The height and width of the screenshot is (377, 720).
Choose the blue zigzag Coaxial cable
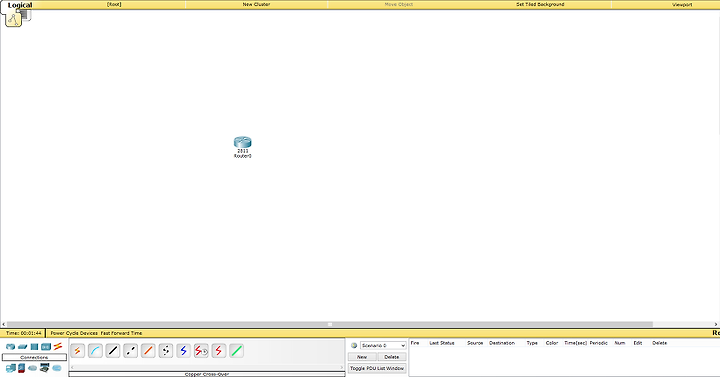tap(184, 351)
